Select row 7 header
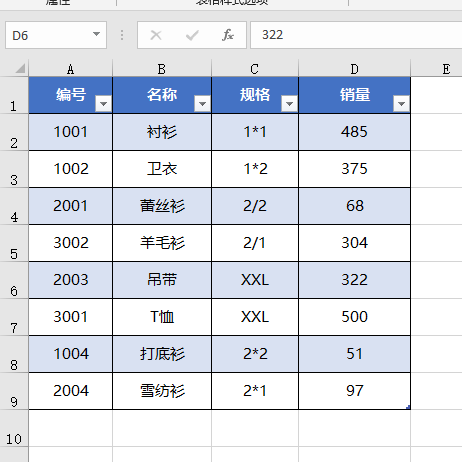The height and width of the screenshot is (462, 462). (x=14, y=317)
